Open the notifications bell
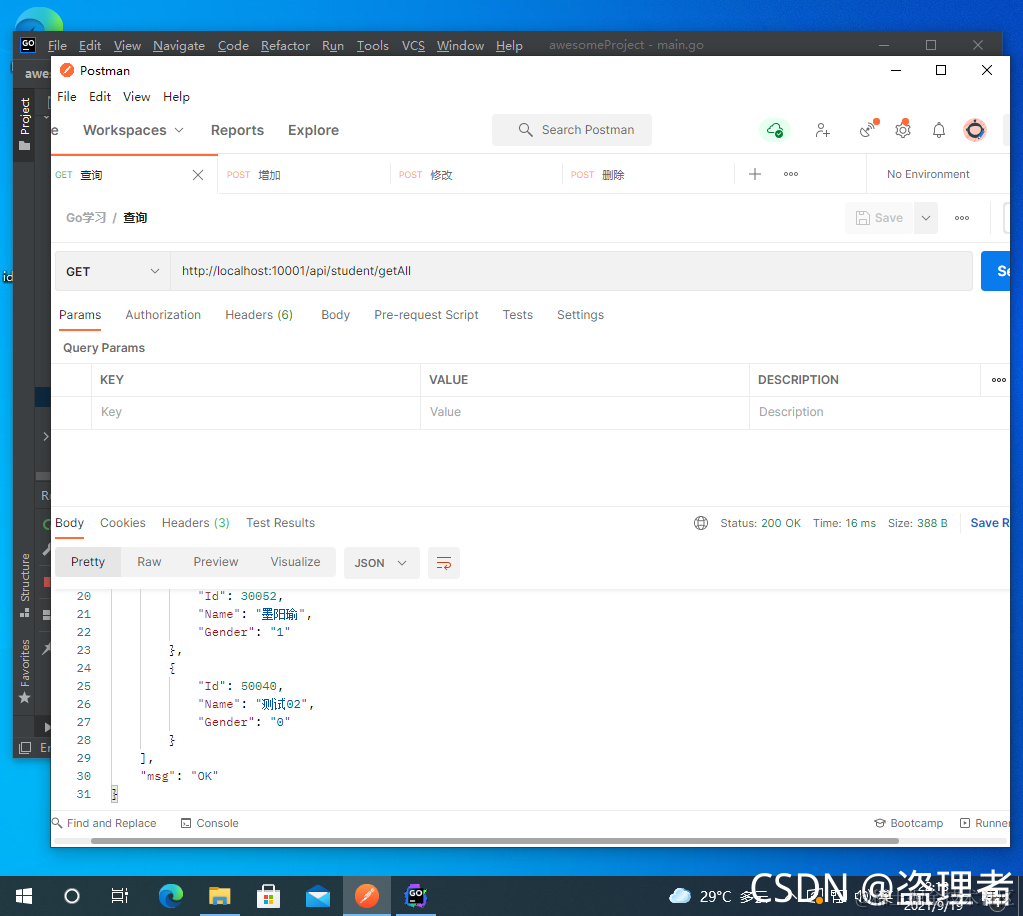This screenshot has height=916, width=1023. pos(939,130)
